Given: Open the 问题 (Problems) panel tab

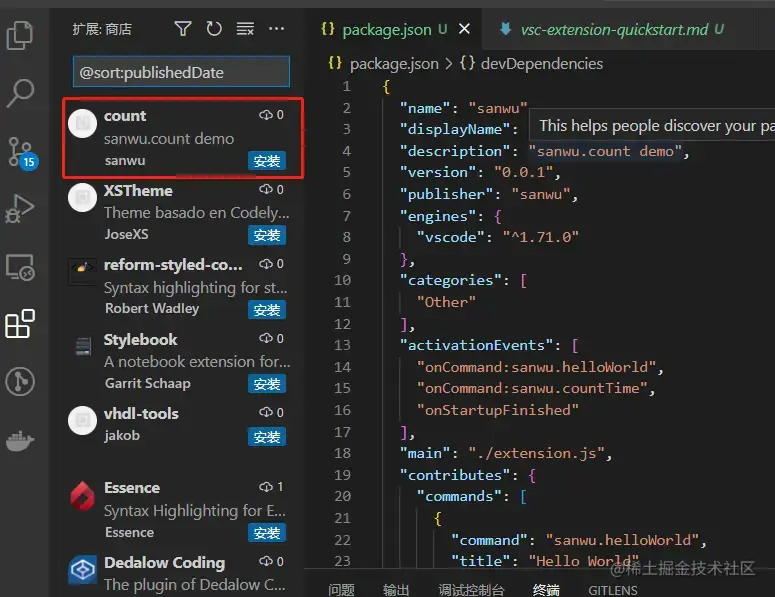Looking at the screenshot, I should tap(341, 590).
